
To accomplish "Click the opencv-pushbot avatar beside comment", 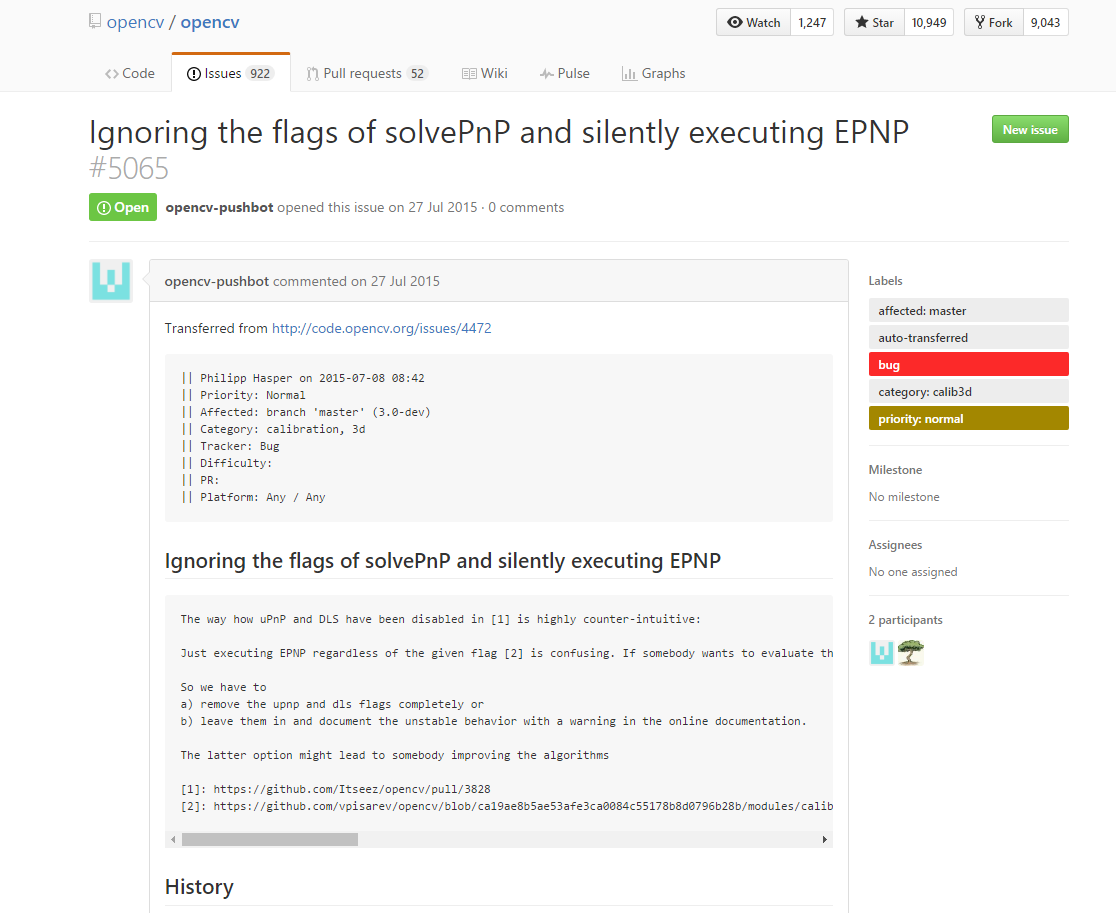I will click(x=111, y=281).
